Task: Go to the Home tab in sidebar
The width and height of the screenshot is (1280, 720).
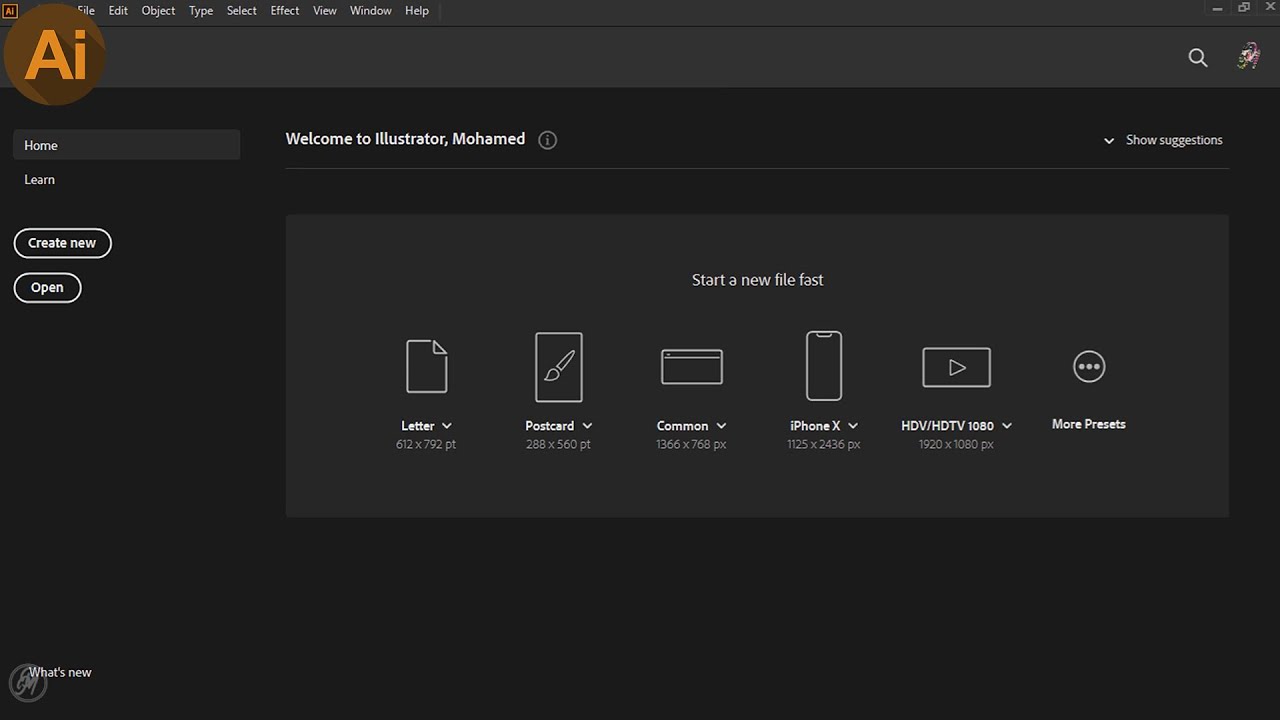Action: click(x=127, y=145)
